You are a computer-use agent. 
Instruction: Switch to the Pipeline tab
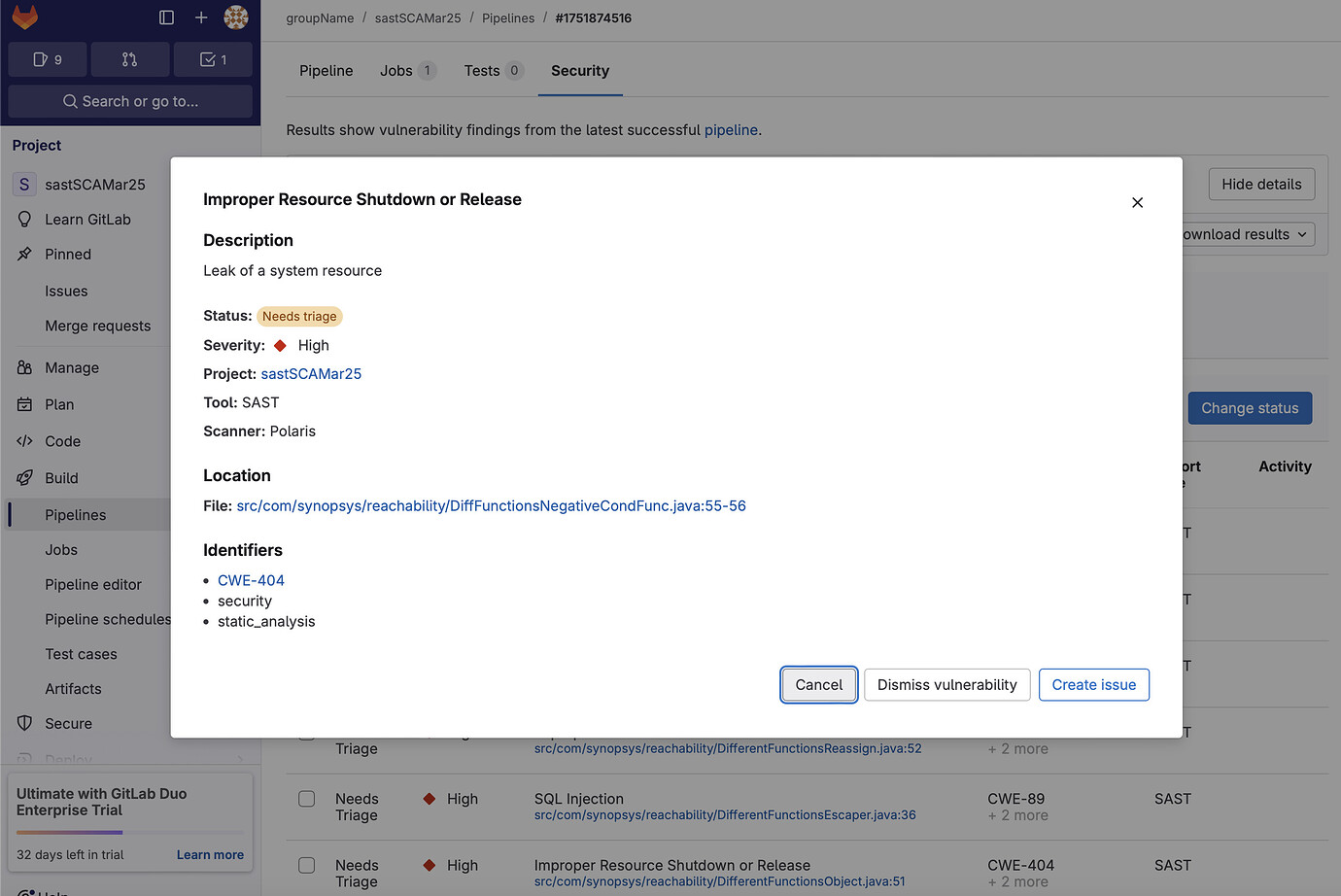pyautogui.click(x=327, y=71)
